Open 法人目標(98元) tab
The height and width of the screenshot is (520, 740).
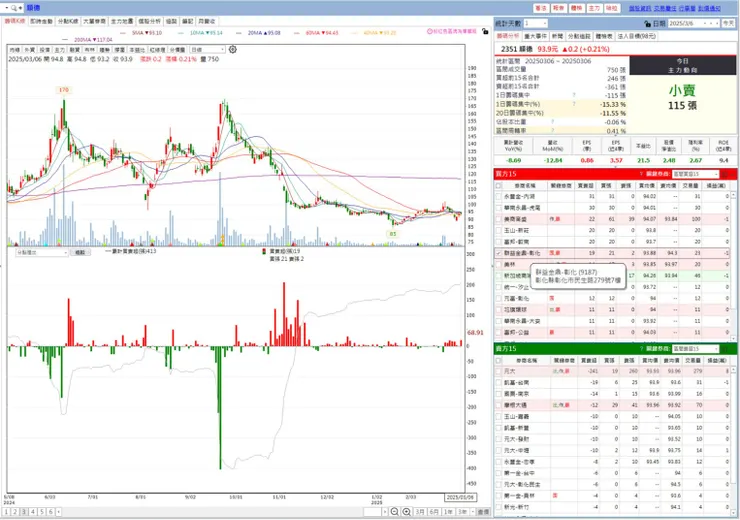coord(637,36)
